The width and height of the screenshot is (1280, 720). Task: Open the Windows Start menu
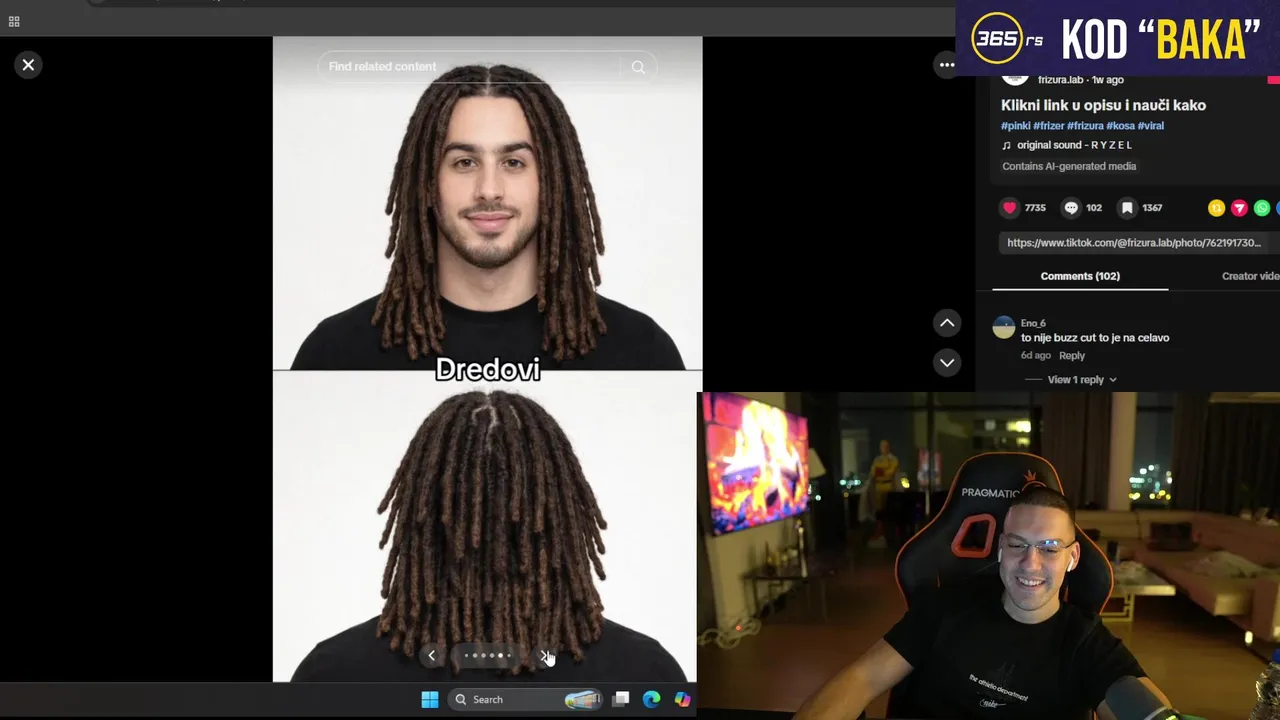coord(430,699)
